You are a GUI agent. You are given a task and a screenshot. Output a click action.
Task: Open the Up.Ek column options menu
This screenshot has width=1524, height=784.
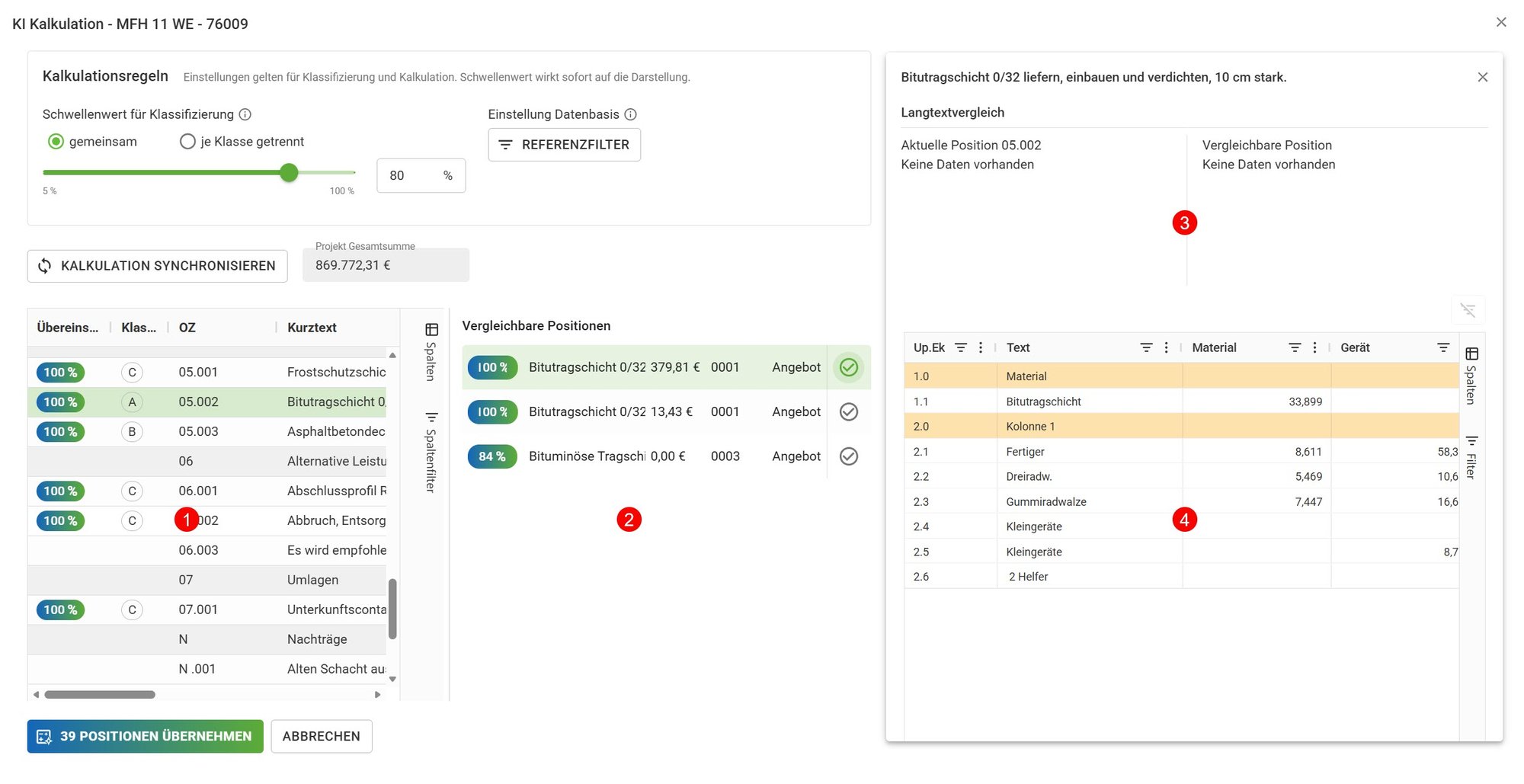click(x=981, y=347)
